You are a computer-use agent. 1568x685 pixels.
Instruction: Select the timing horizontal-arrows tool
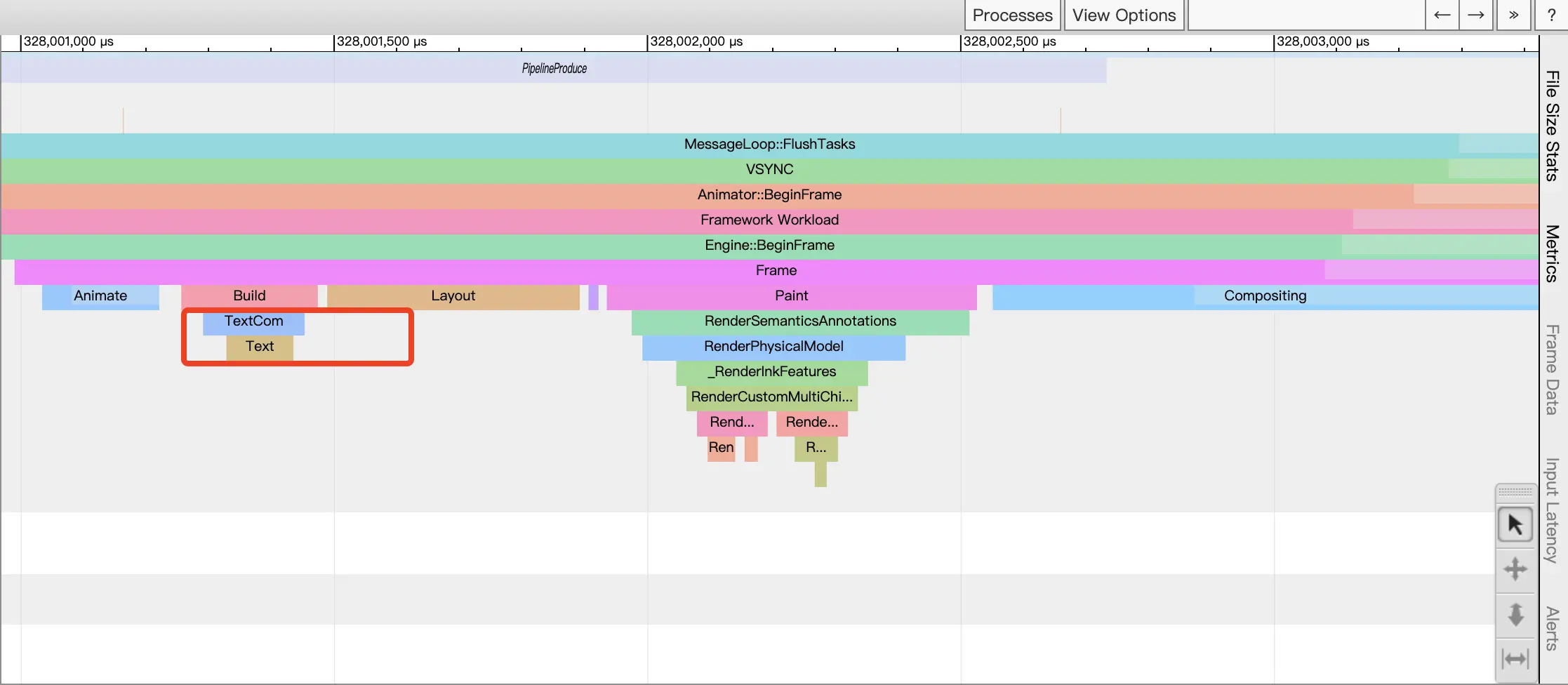pos(1515,659)
